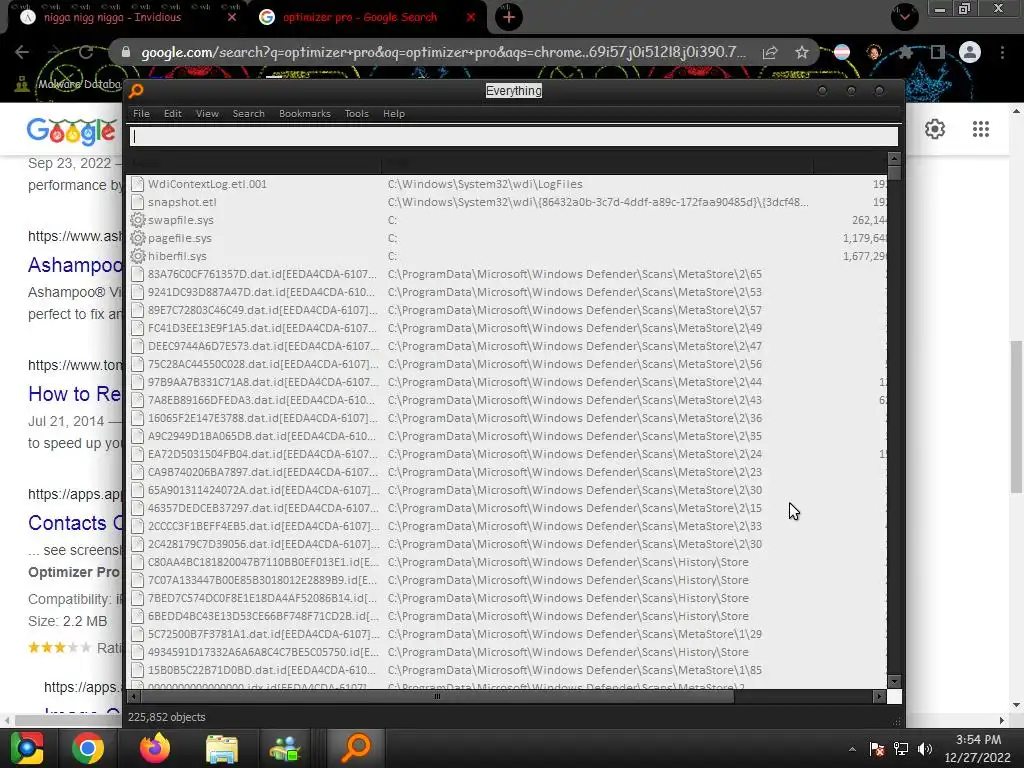Open the Google apps grid
This screenshot has height=768, width=1024.
click(981, 129)
